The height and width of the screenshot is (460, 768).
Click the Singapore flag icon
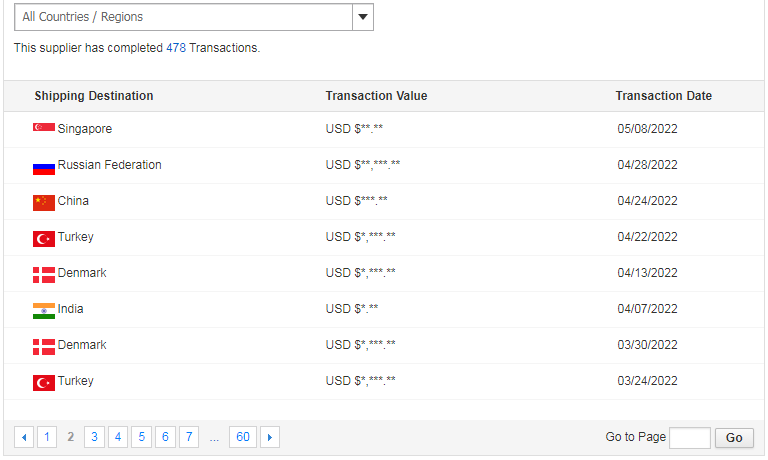point(44,127)
